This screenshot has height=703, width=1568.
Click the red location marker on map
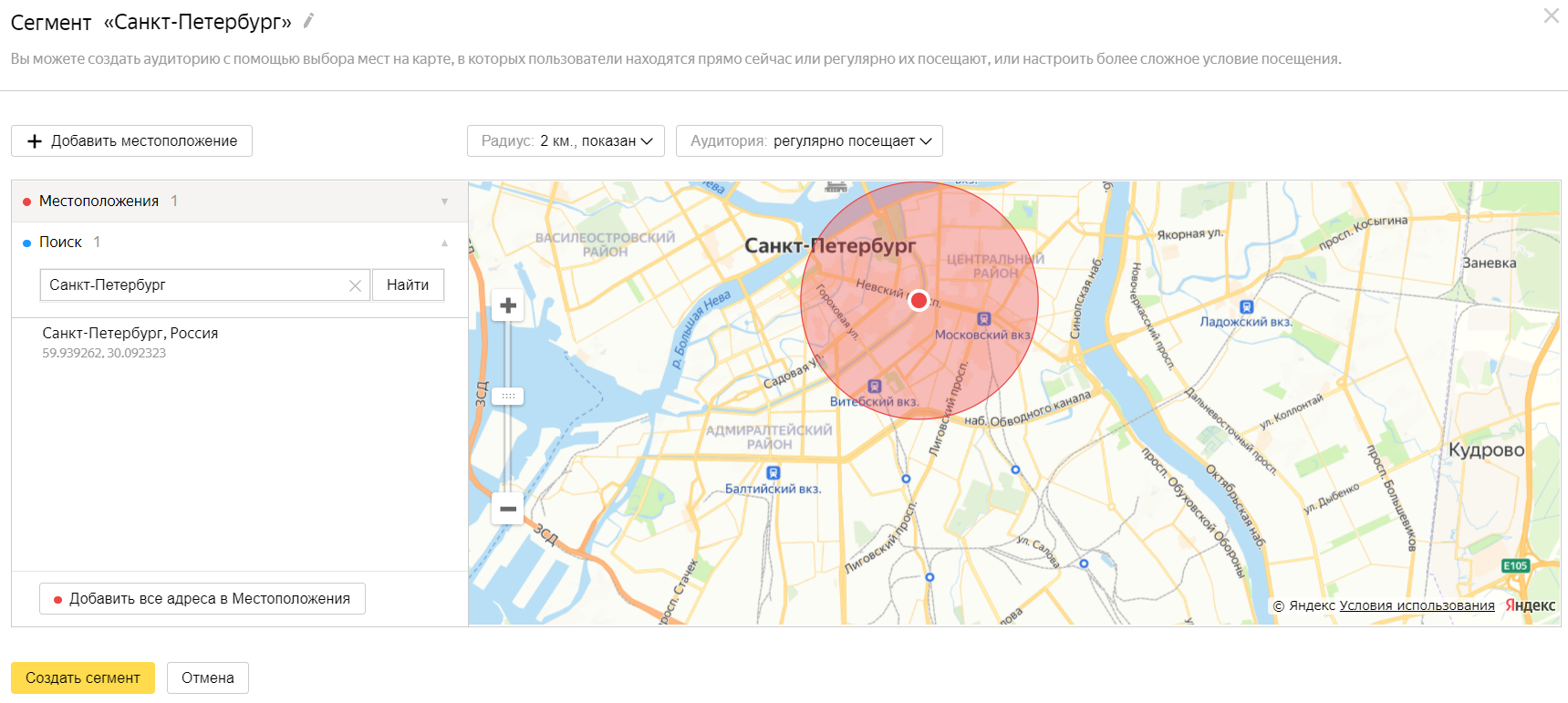919,300
